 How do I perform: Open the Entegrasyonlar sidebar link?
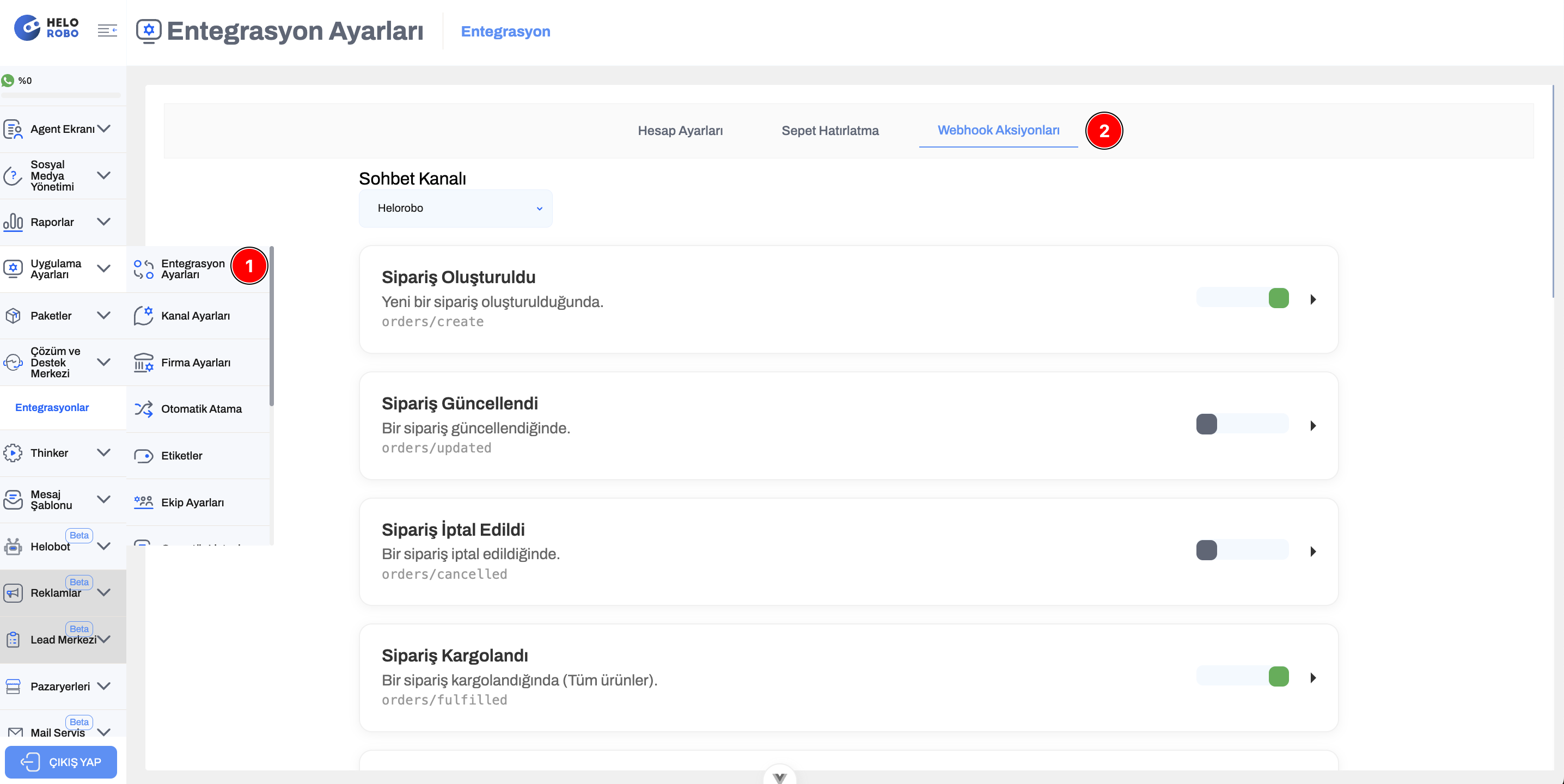click(x=52, y=407)
